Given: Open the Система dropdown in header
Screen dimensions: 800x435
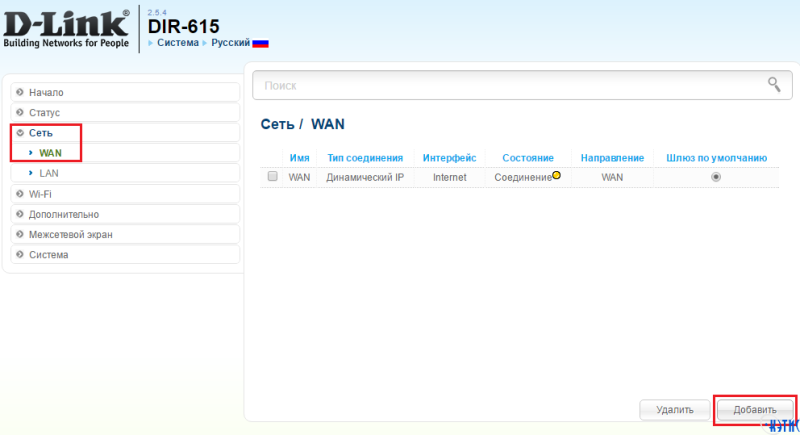Looking at the screenshot, I should (x=177, y=44).
